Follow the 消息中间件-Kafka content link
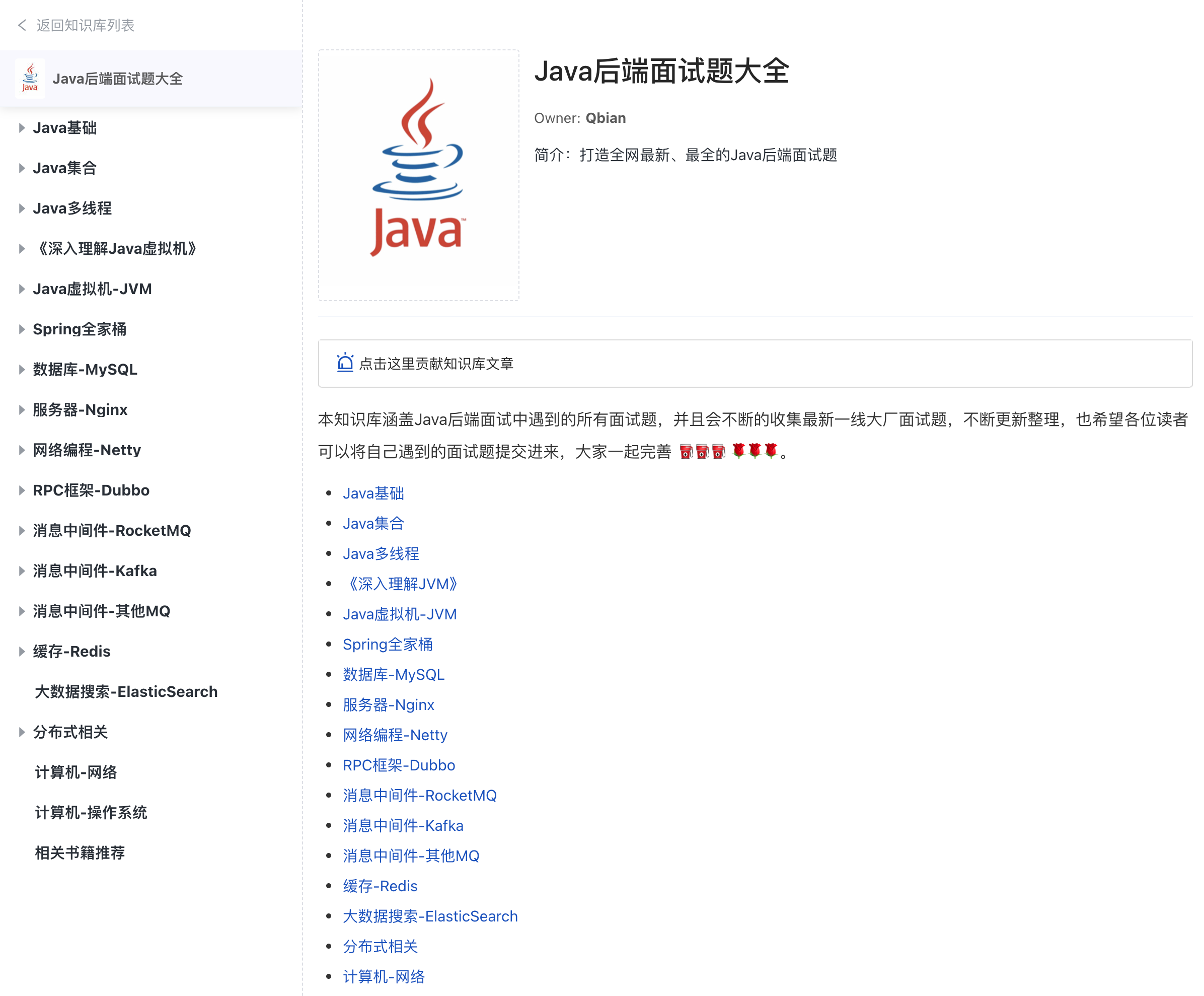 403,825
